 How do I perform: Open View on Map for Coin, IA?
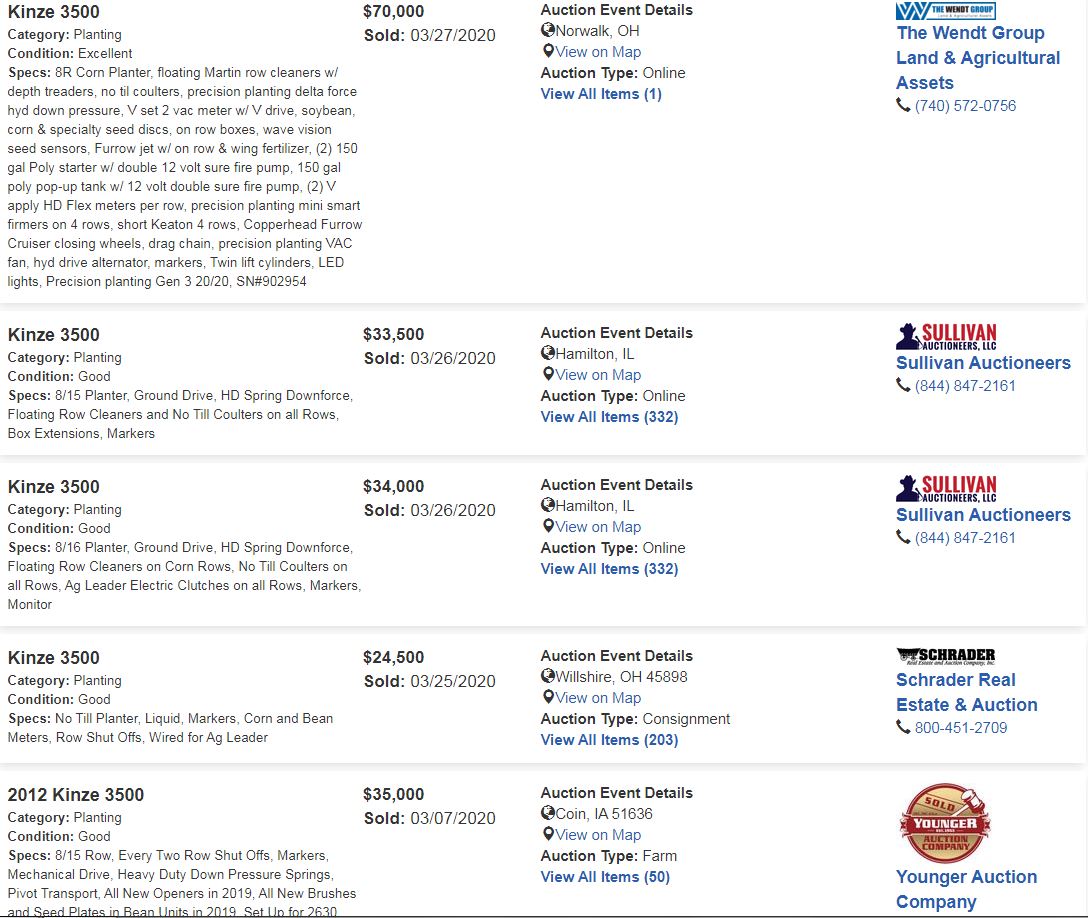point(598,834)
